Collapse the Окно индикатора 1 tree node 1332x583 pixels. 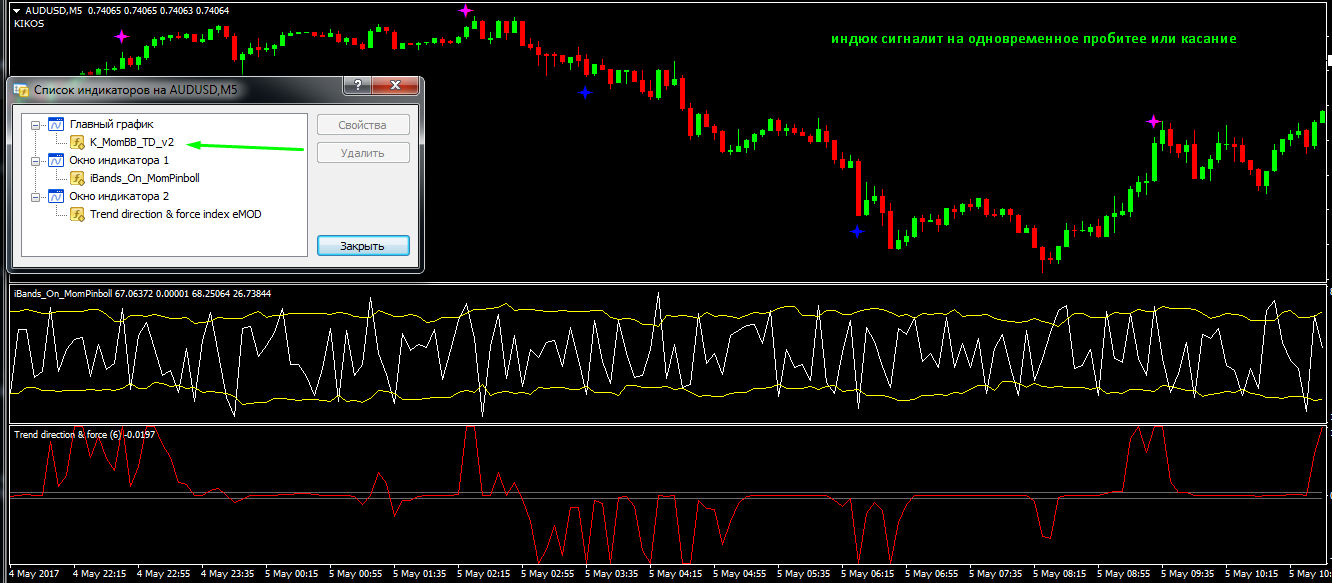(37, 162)
